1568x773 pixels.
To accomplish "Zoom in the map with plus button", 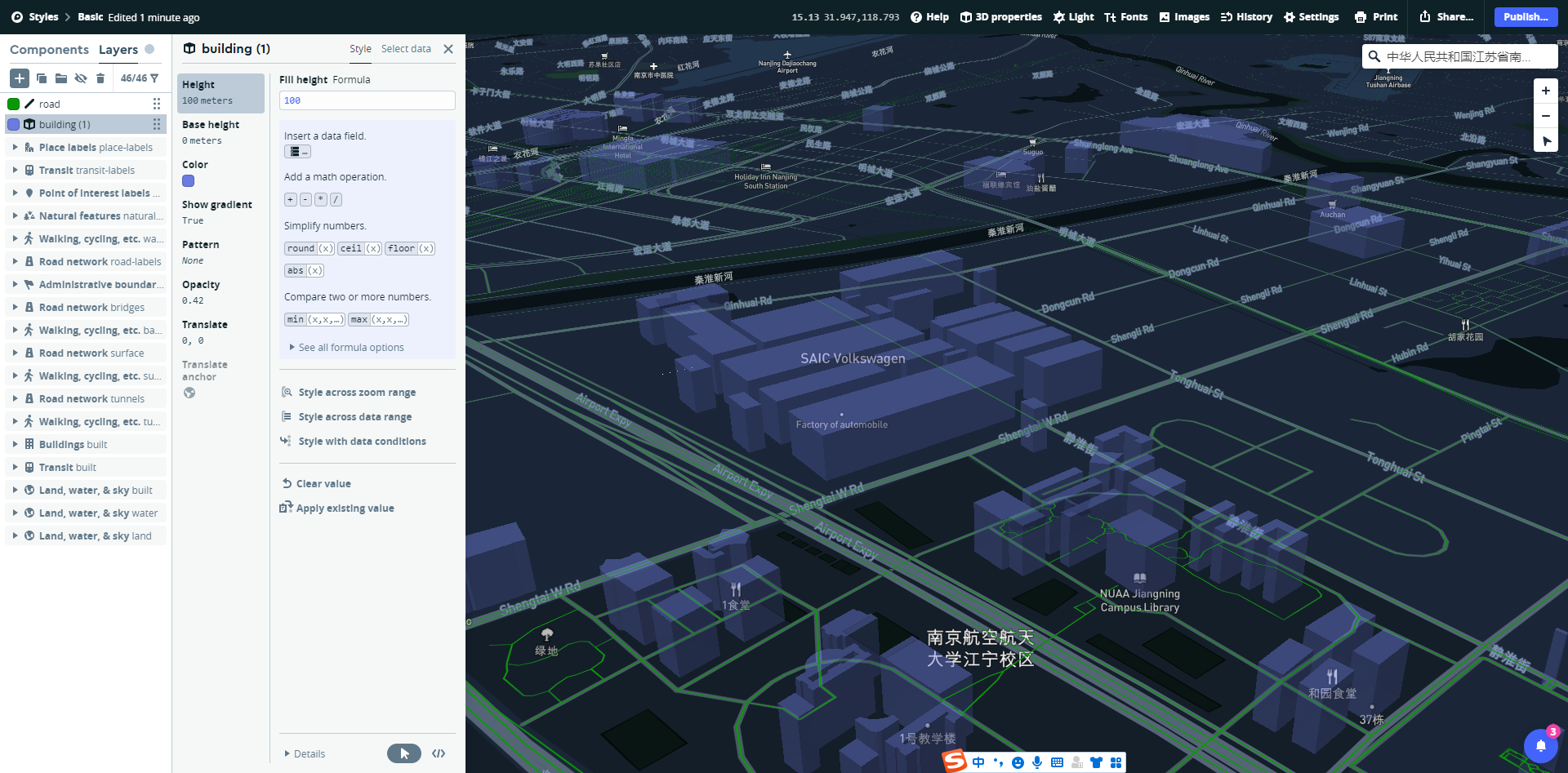I will [x=1546, y=91].
